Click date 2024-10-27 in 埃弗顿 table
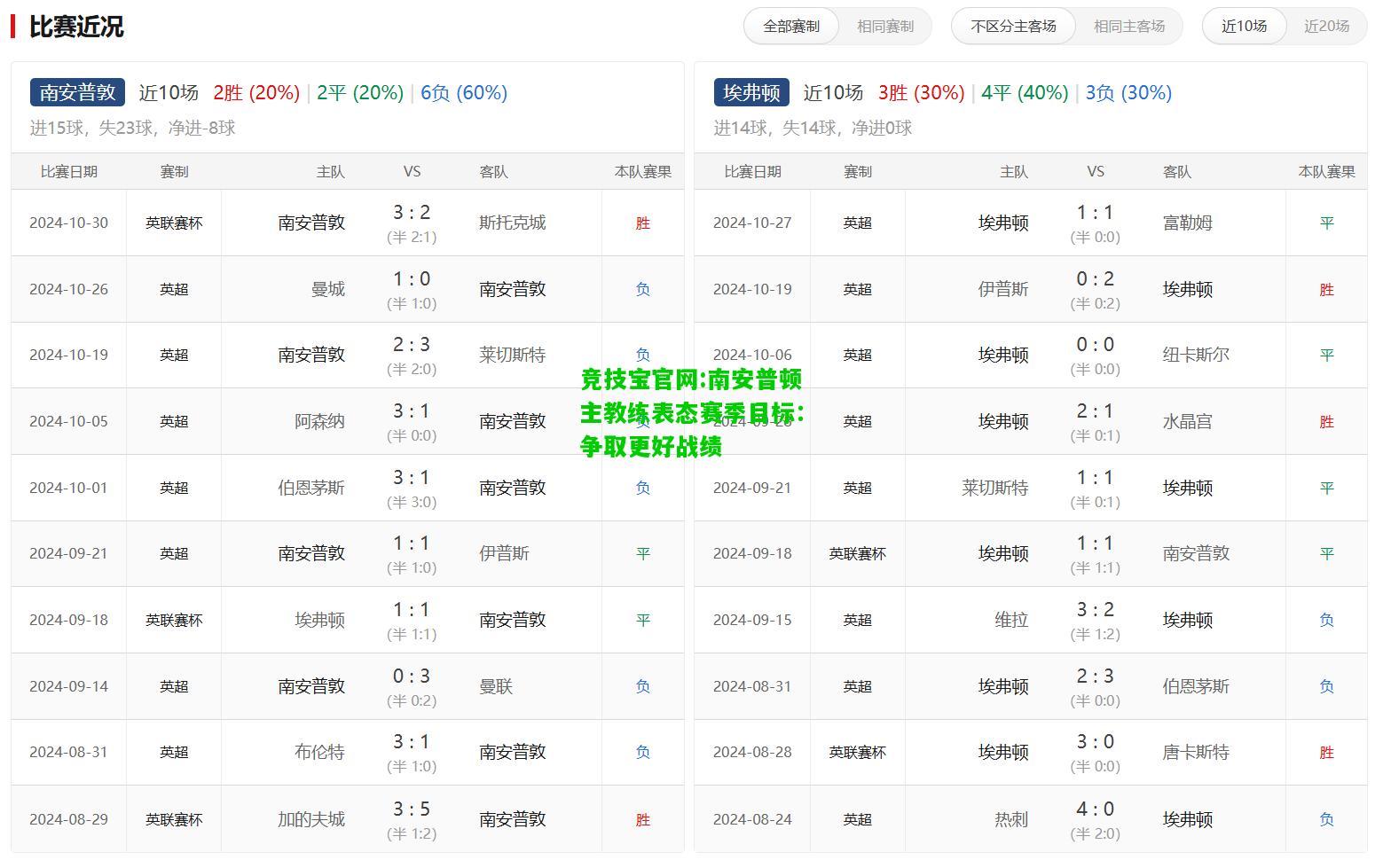 point(752,223)
